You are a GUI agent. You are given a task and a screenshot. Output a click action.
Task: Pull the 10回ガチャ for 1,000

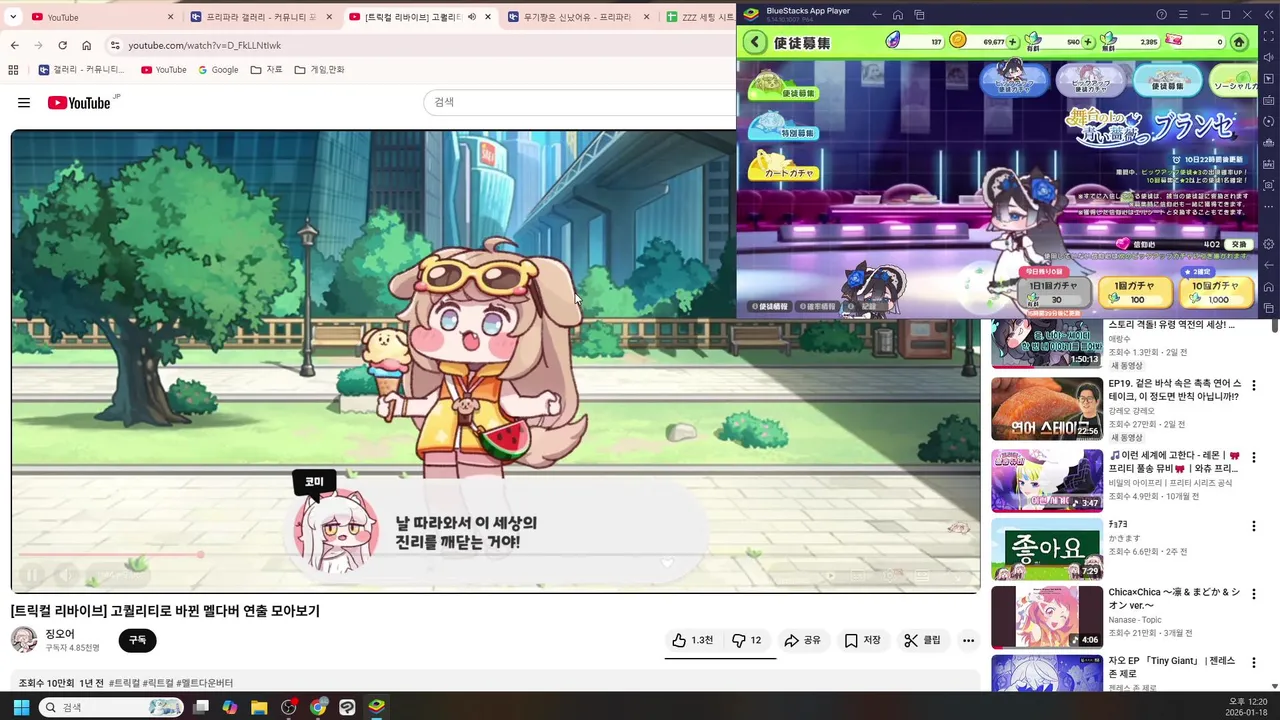(1217, 292)
